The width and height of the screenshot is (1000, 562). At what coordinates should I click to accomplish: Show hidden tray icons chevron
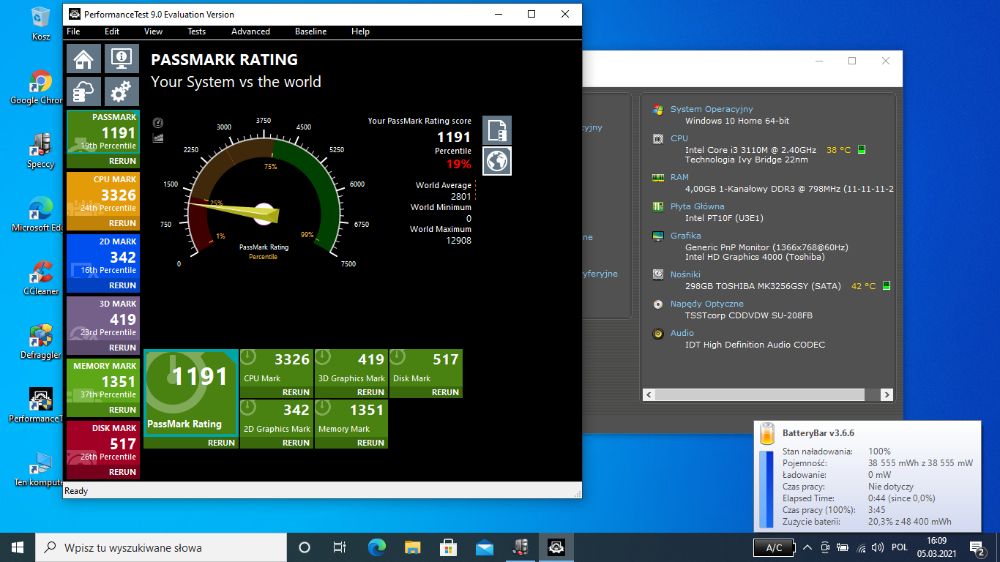coord(807,547)
